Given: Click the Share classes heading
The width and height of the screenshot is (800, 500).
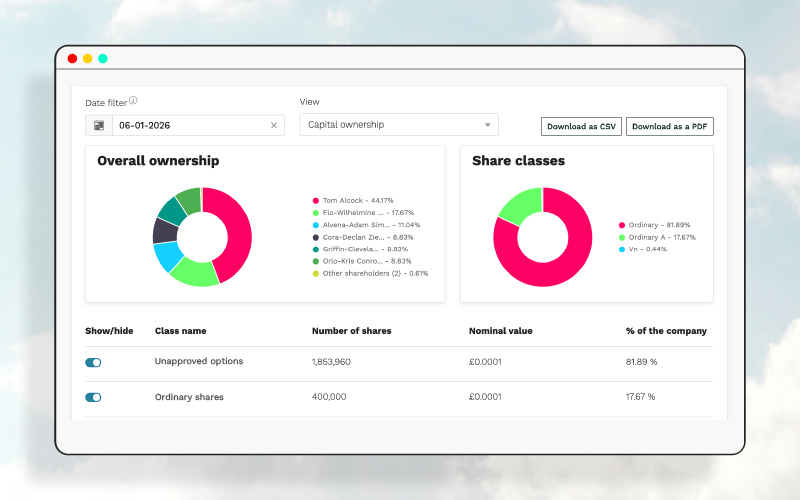Looking at the screenshot, I should click(518, 161).
